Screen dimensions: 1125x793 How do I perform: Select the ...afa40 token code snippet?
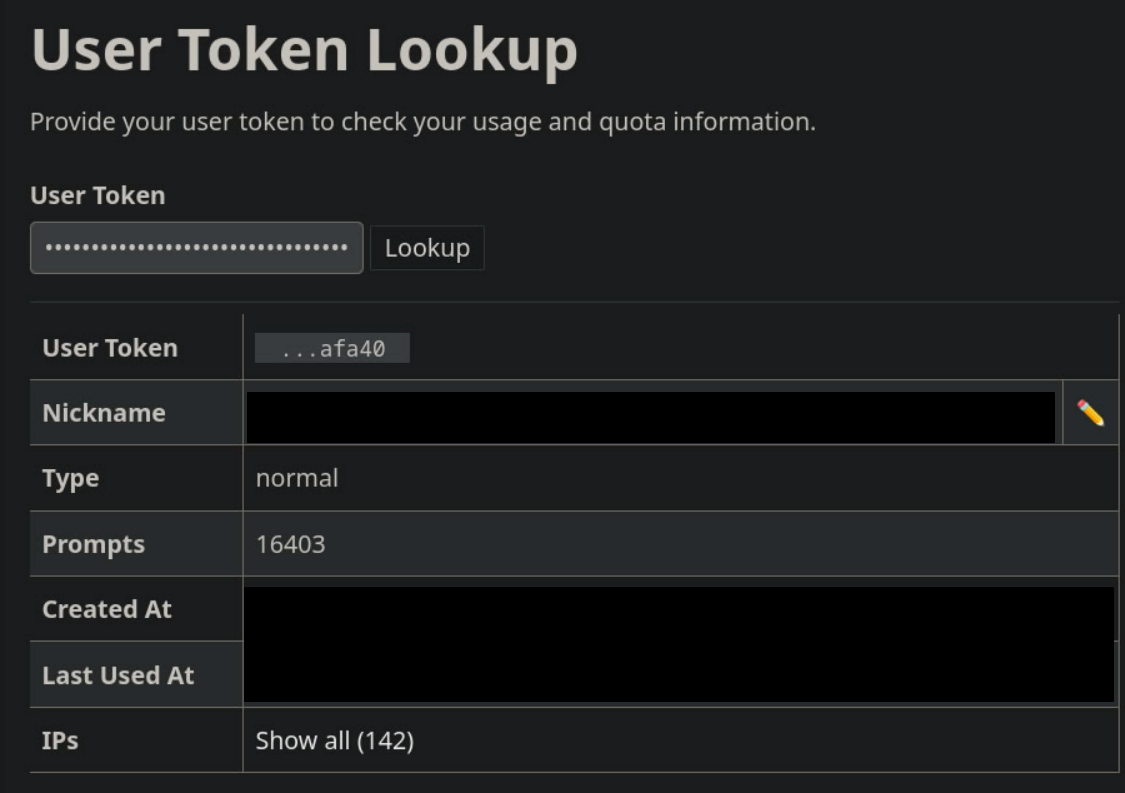pos(332,349)
